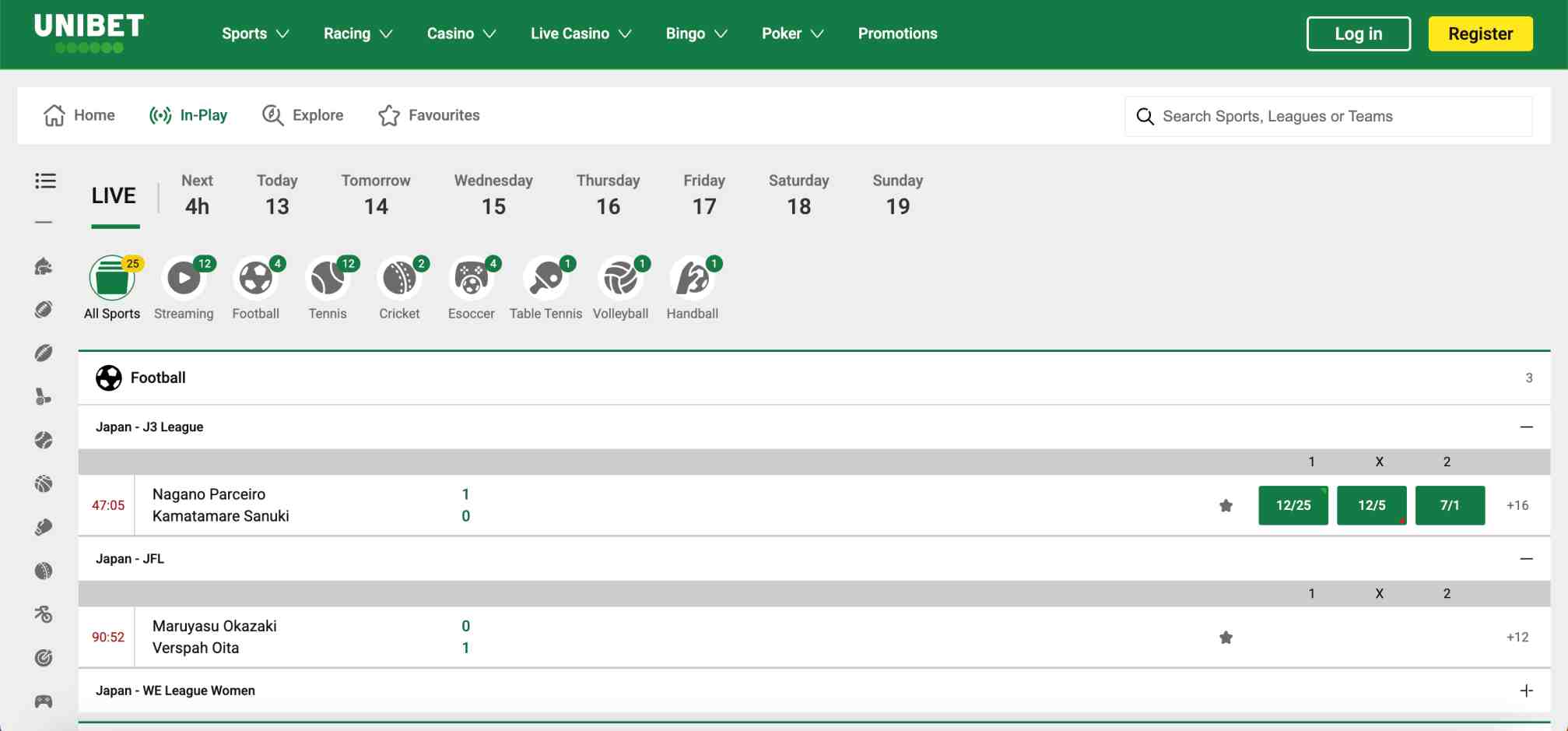Favourite the Maruyasu Okazaki match
Screen dimensions: 1568x731
tap(1226, 636)
